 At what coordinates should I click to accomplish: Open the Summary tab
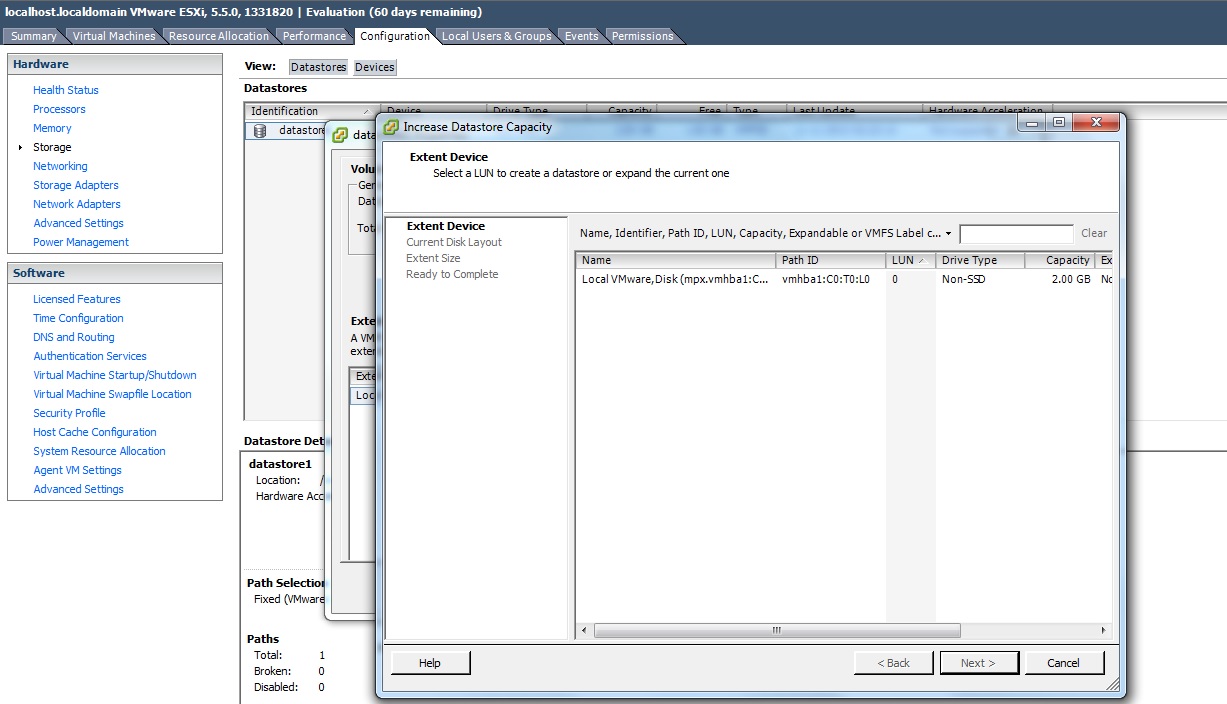pos(34,36)
